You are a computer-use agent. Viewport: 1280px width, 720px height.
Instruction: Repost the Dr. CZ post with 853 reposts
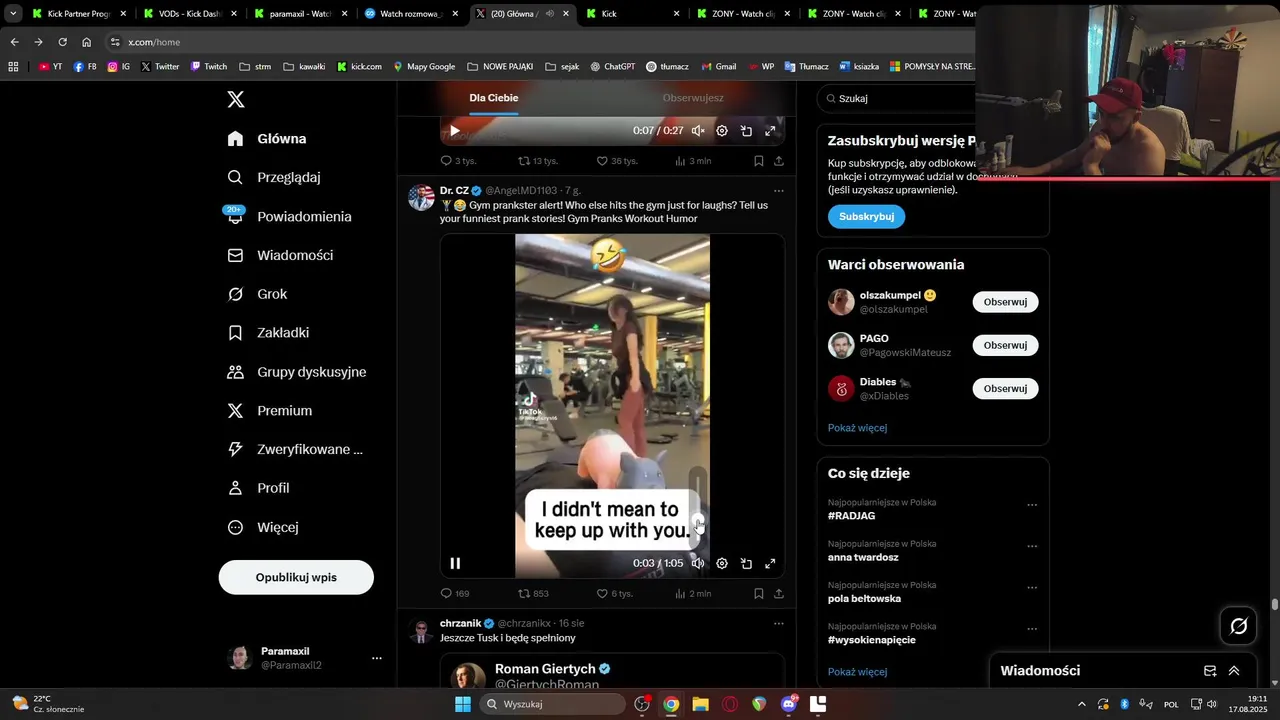point(533,593)
